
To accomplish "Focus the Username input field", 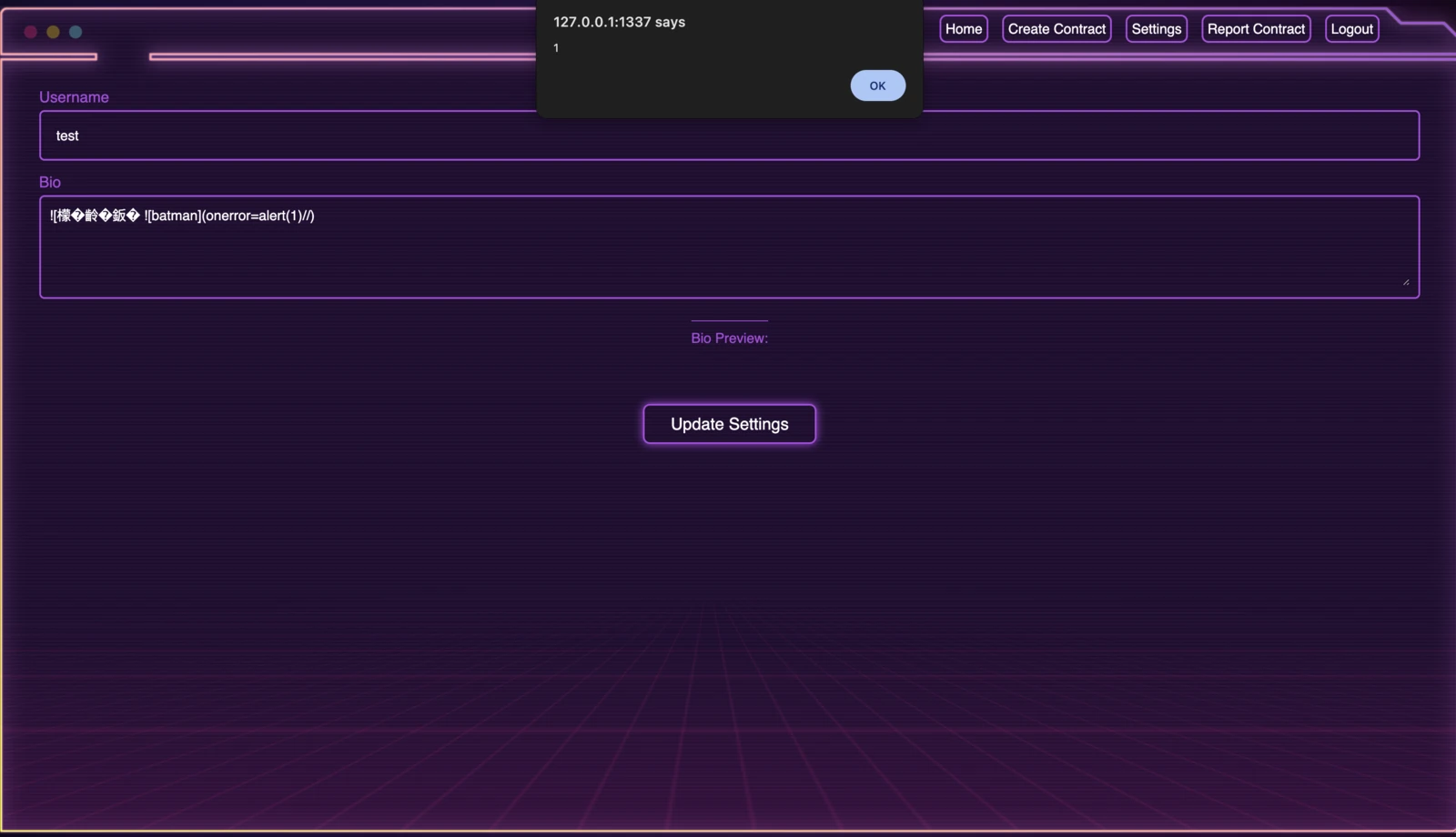I will 729,136.
